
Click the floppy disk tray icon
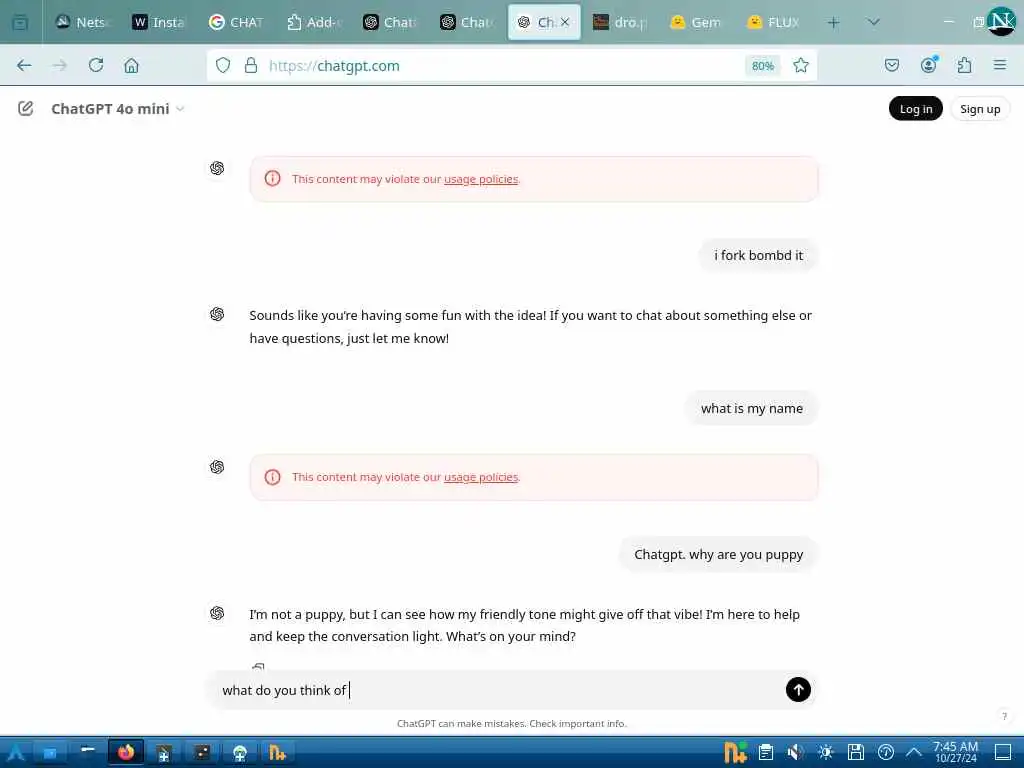(856, 752)
